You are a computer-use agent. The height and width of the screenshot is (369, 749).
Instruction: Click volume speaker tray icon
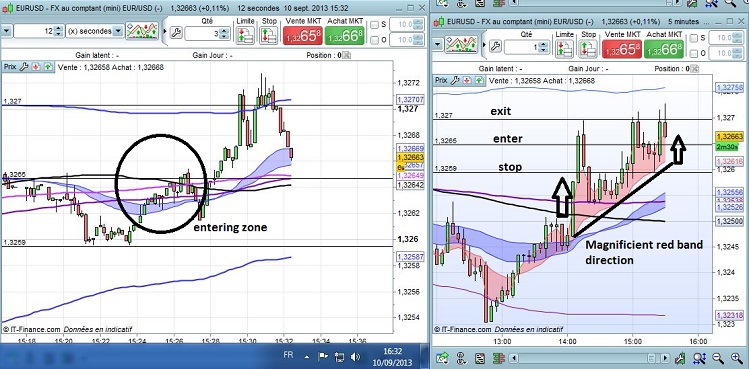(355, 357)
